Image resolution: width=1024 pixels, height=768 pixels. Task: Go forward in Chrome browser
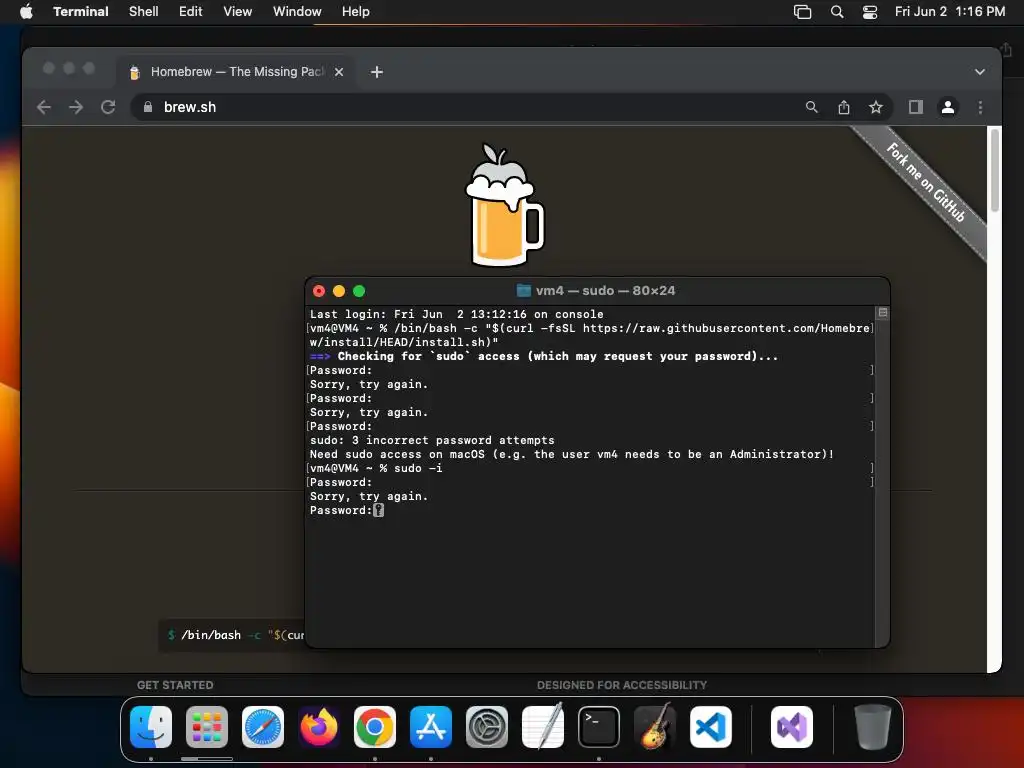tap(76, 107)
